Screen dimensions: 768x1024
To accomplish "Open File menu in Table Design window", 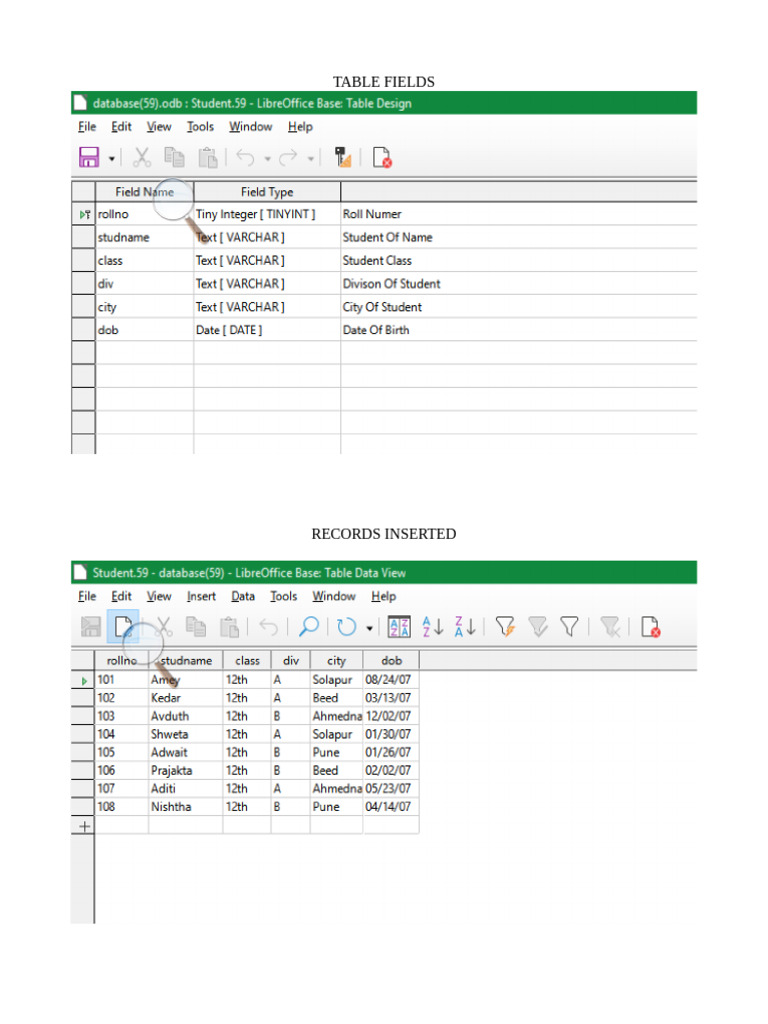I will pos(87,127).
